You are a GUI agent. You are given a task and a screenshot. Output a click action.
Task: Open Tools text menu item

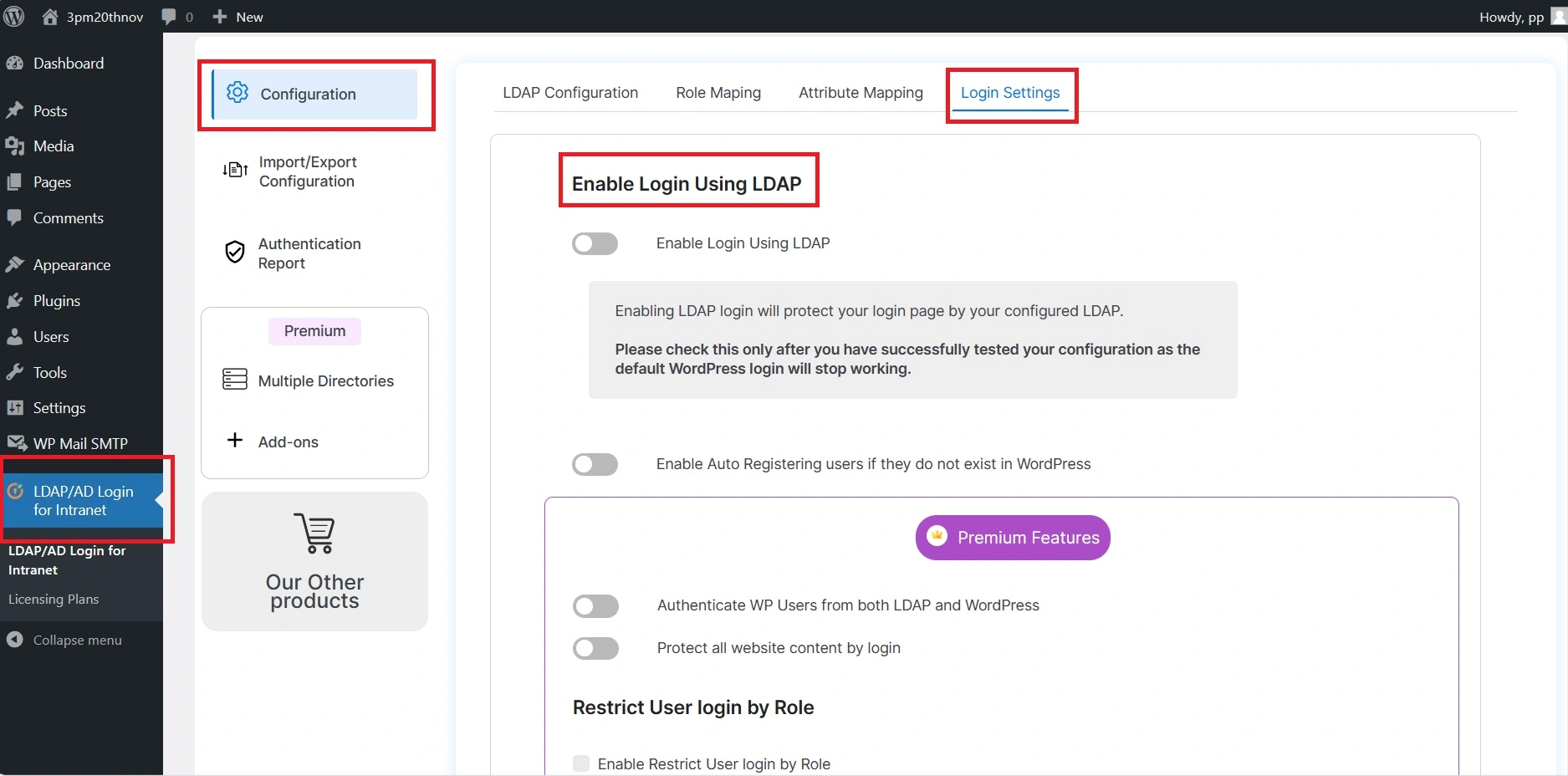(x=50, y=373)
